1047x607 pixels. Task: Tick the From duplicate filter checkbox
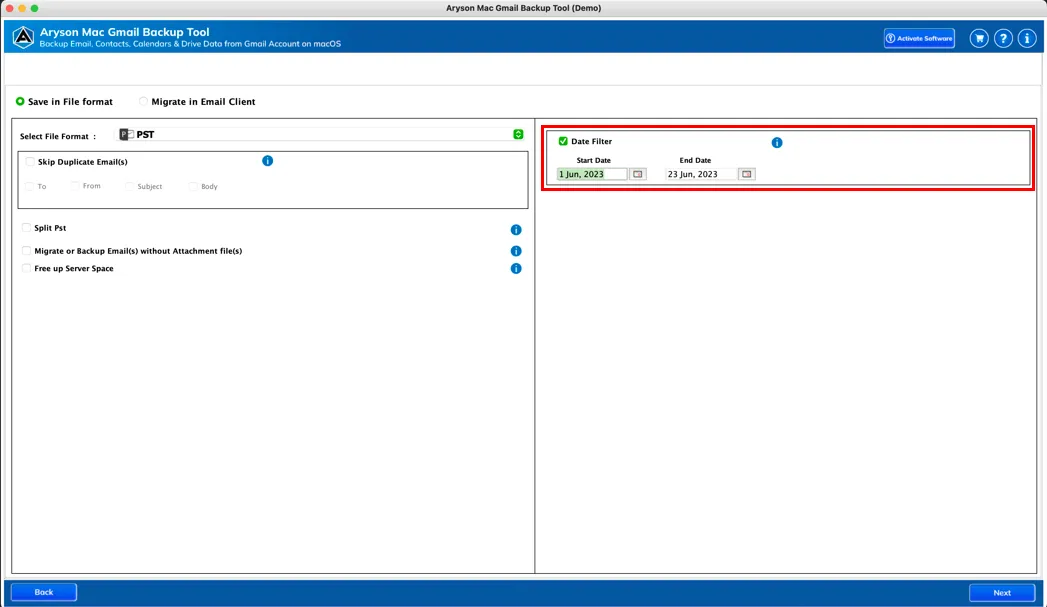[x=75, y=186]
